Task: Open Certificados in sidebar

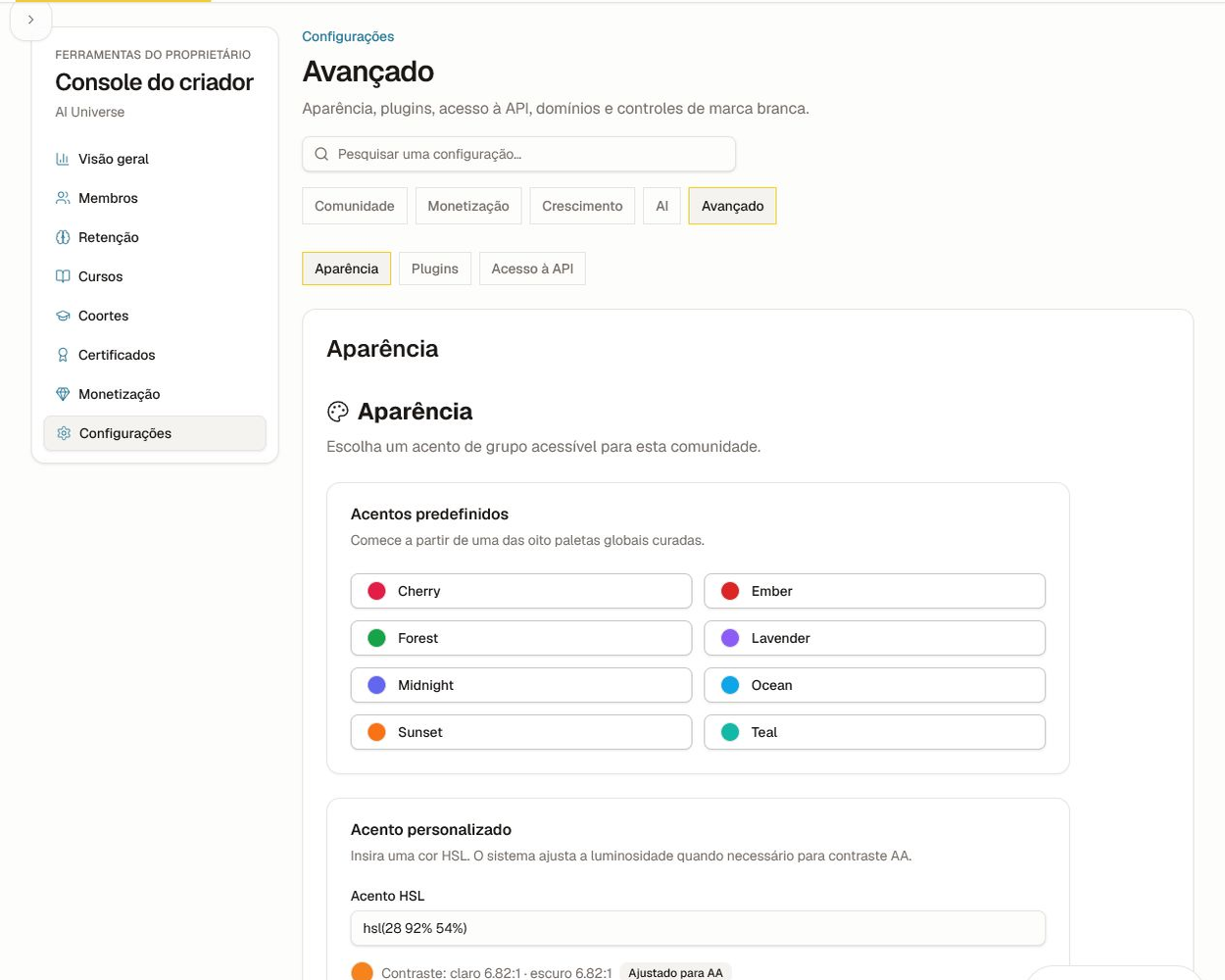Action: pyautogui.click(x=155, y=355)
